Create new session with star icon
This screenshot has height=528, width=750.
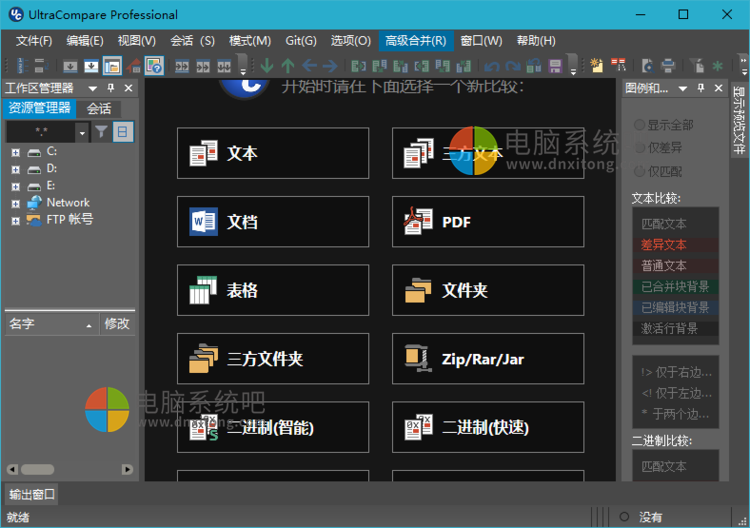point(596,66)
